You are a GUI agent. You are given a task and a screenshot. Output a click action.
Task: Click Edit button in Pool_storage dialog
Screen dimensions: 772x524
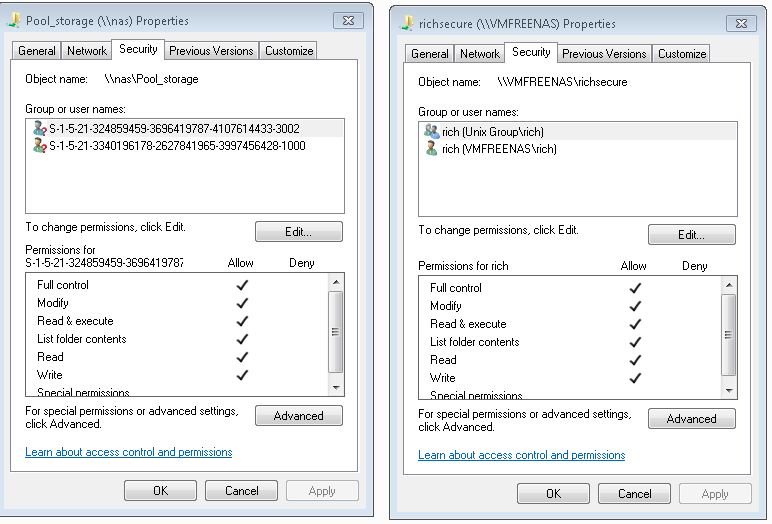[x=298, y=232]
